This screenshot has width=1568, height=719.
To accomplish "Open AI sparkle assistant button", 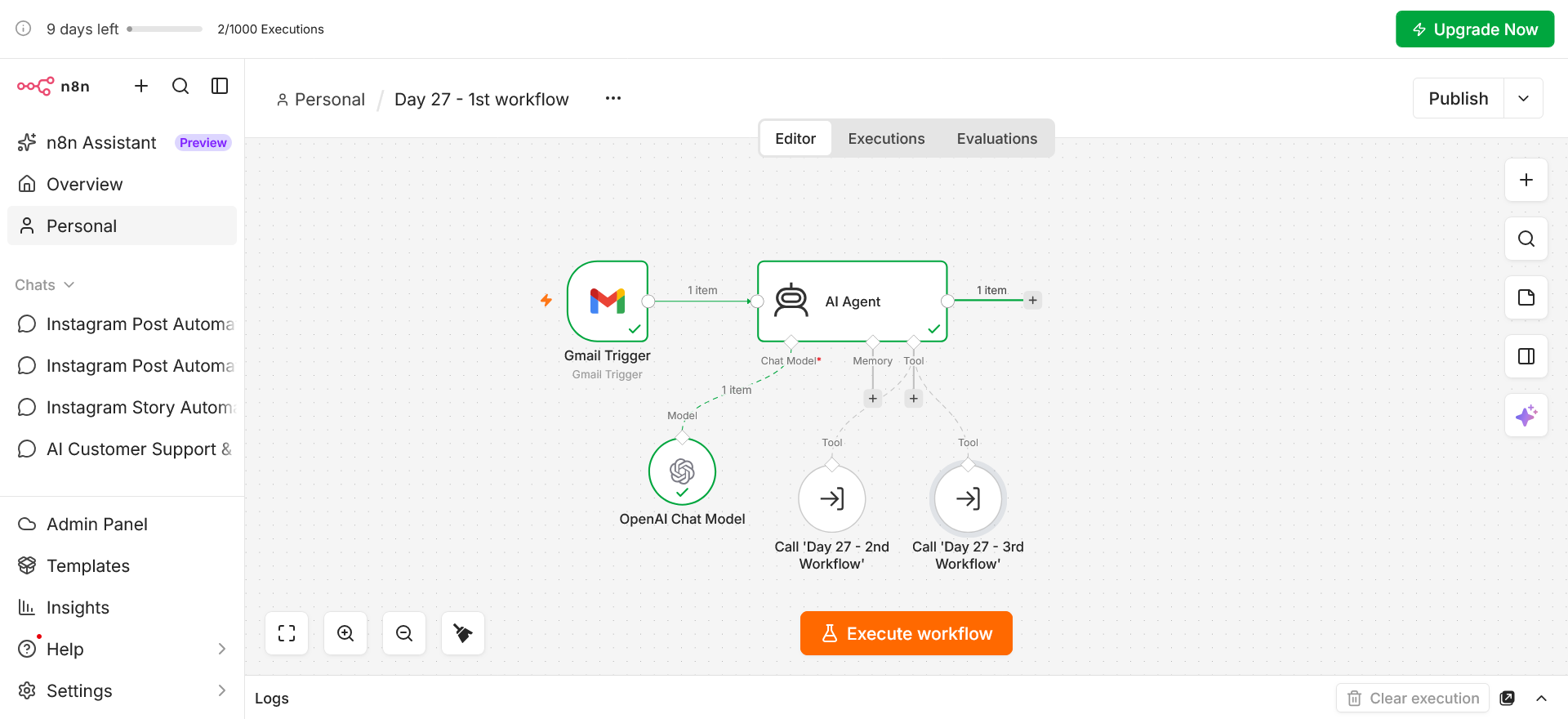I will point(1526,415).
